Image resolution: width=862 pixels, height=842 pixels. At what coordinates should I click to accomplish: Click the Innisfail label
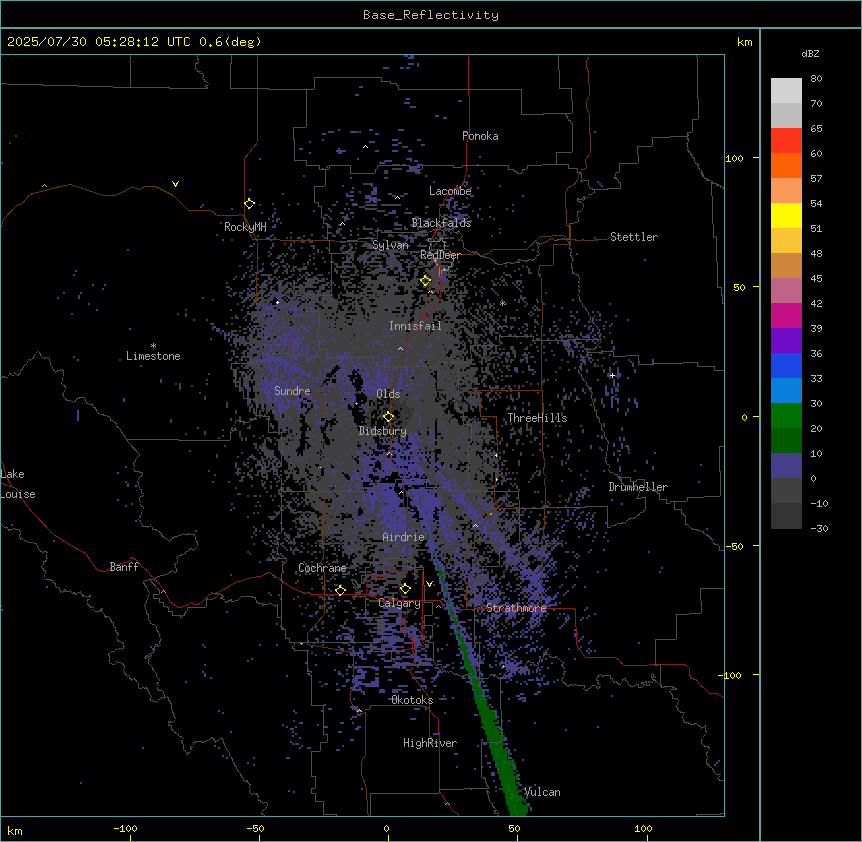pyautogui.click(x=415, y=326)
